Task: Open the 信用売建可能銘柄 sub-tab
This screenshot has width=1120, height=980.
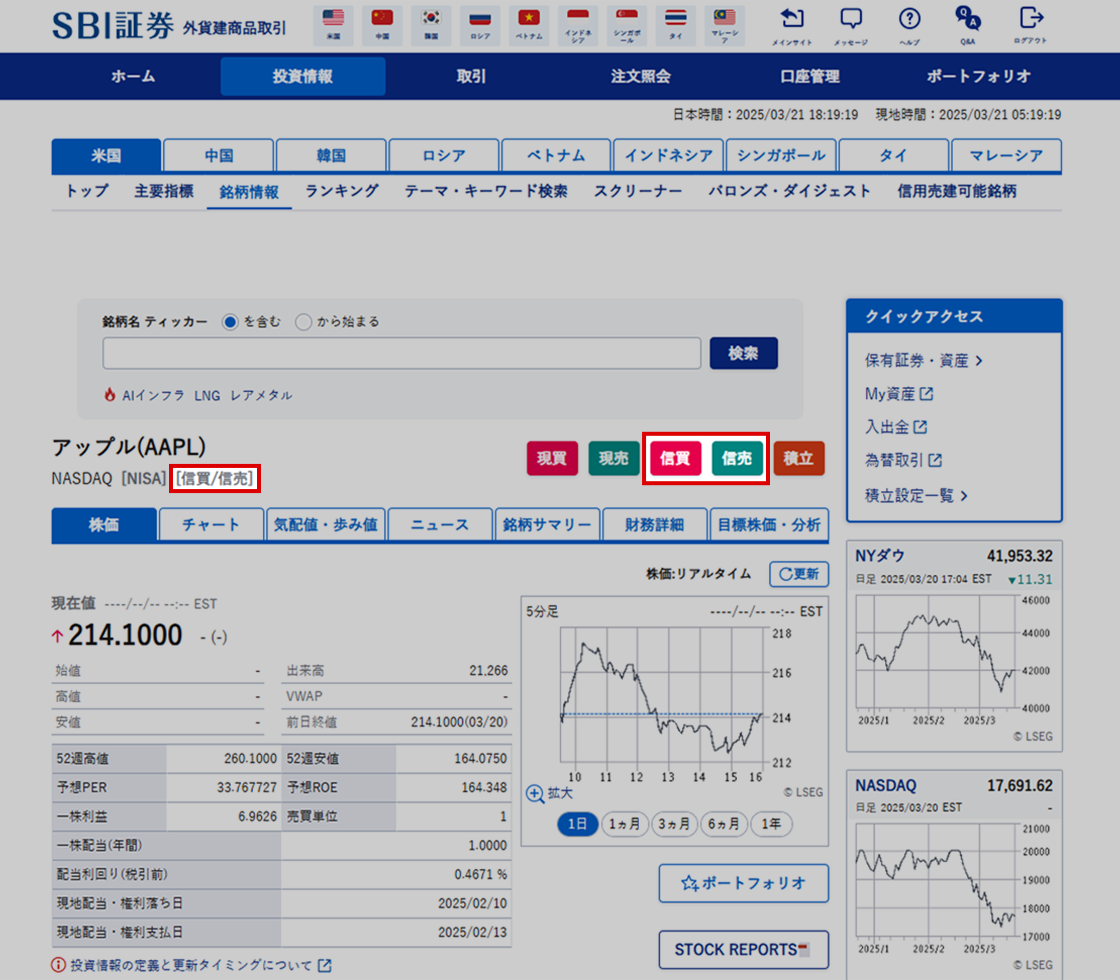Action: [956, 191]
